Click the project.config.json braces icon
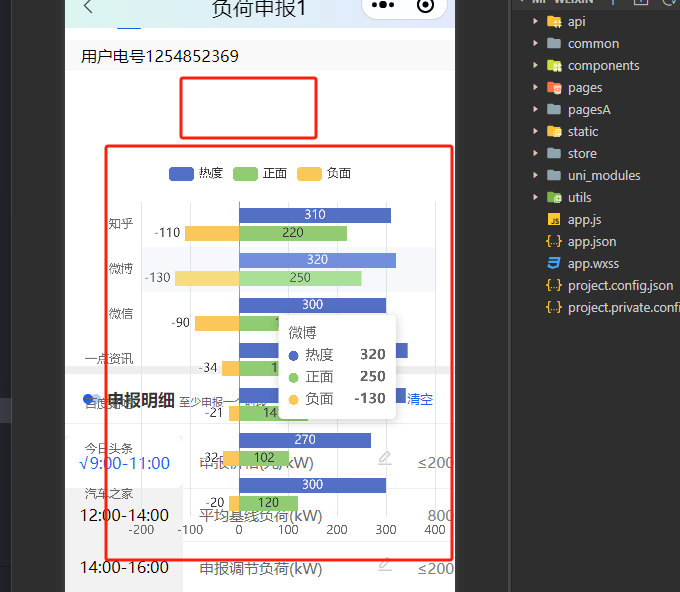 [x=554, y=285]
